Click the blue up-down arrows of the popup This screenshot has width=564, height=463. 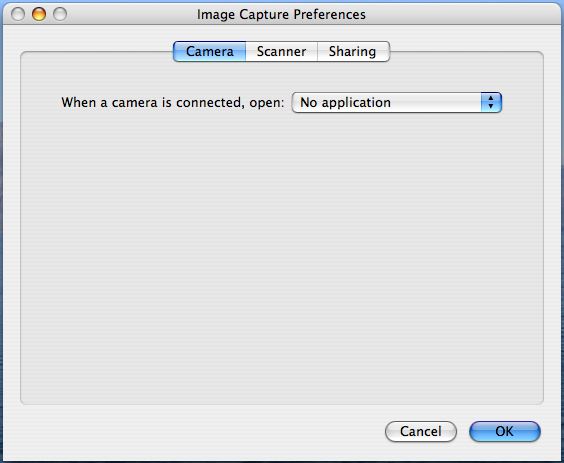click(491, 103)
